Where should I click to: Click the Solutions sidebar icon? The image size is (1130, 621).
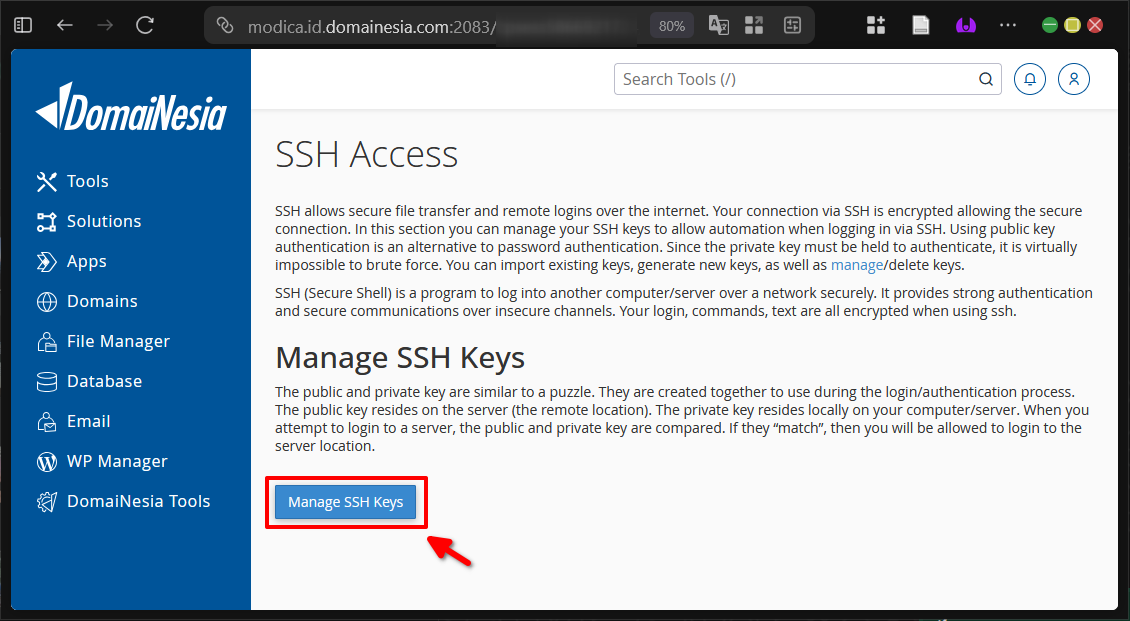[x=47, y=221]
